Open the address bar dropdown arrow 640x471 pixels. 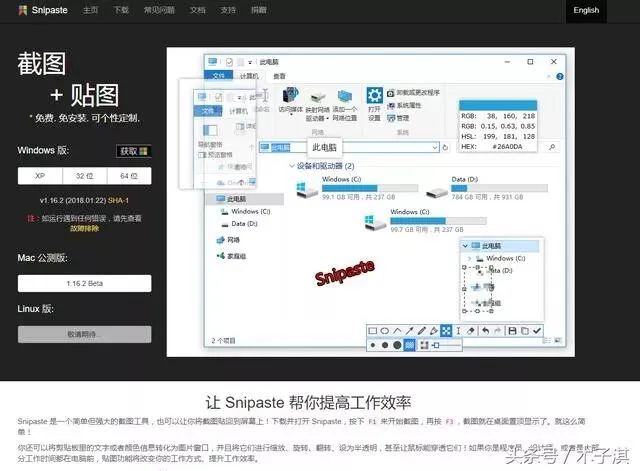coord(435,147)
